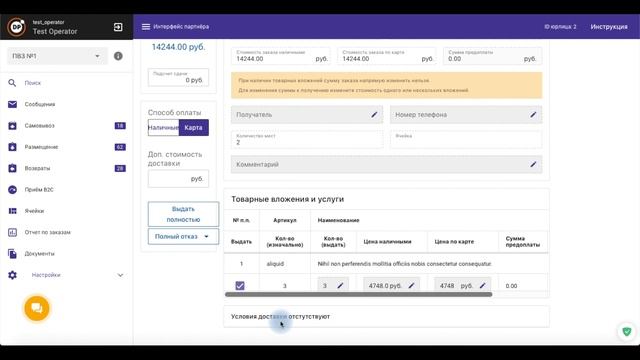Edit Комментарий via pencil icon
Screen dimensions: 640x360
[x=533, y=164]
